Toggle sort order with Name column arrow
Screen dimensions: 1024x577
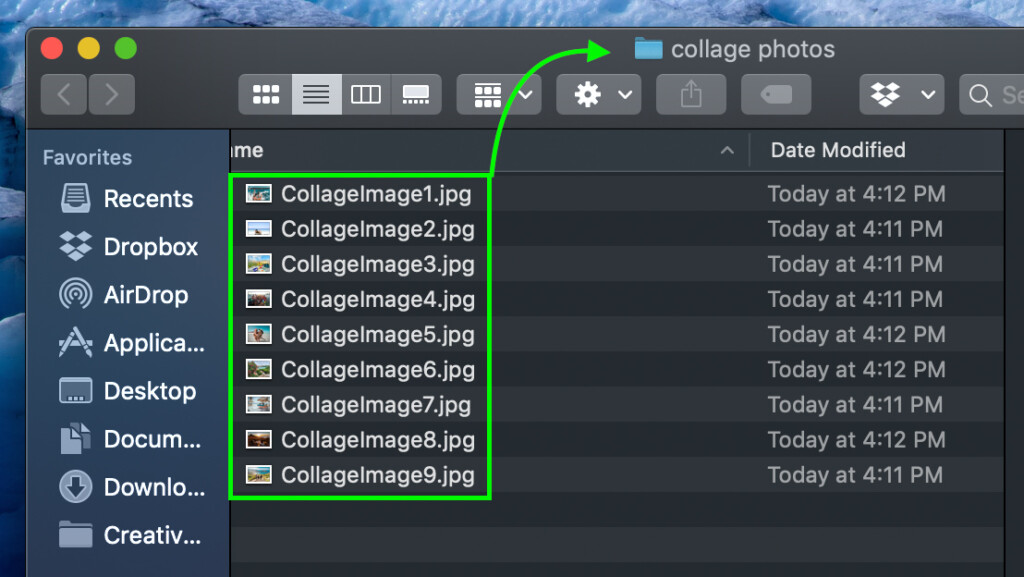click(x=727, y=151)
